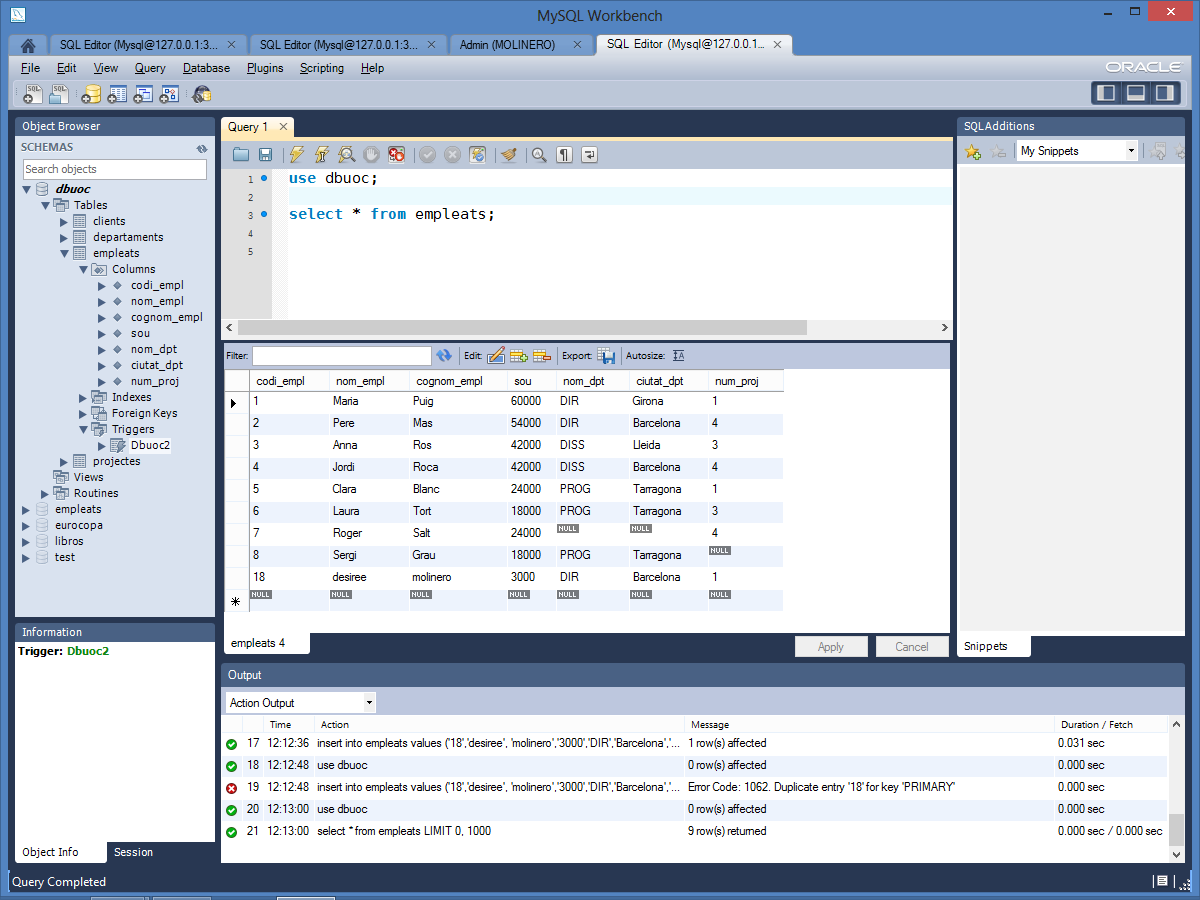Delete selected rows icon in result toolbar
The image size is (1200, 900).
[x=542, y=355]
